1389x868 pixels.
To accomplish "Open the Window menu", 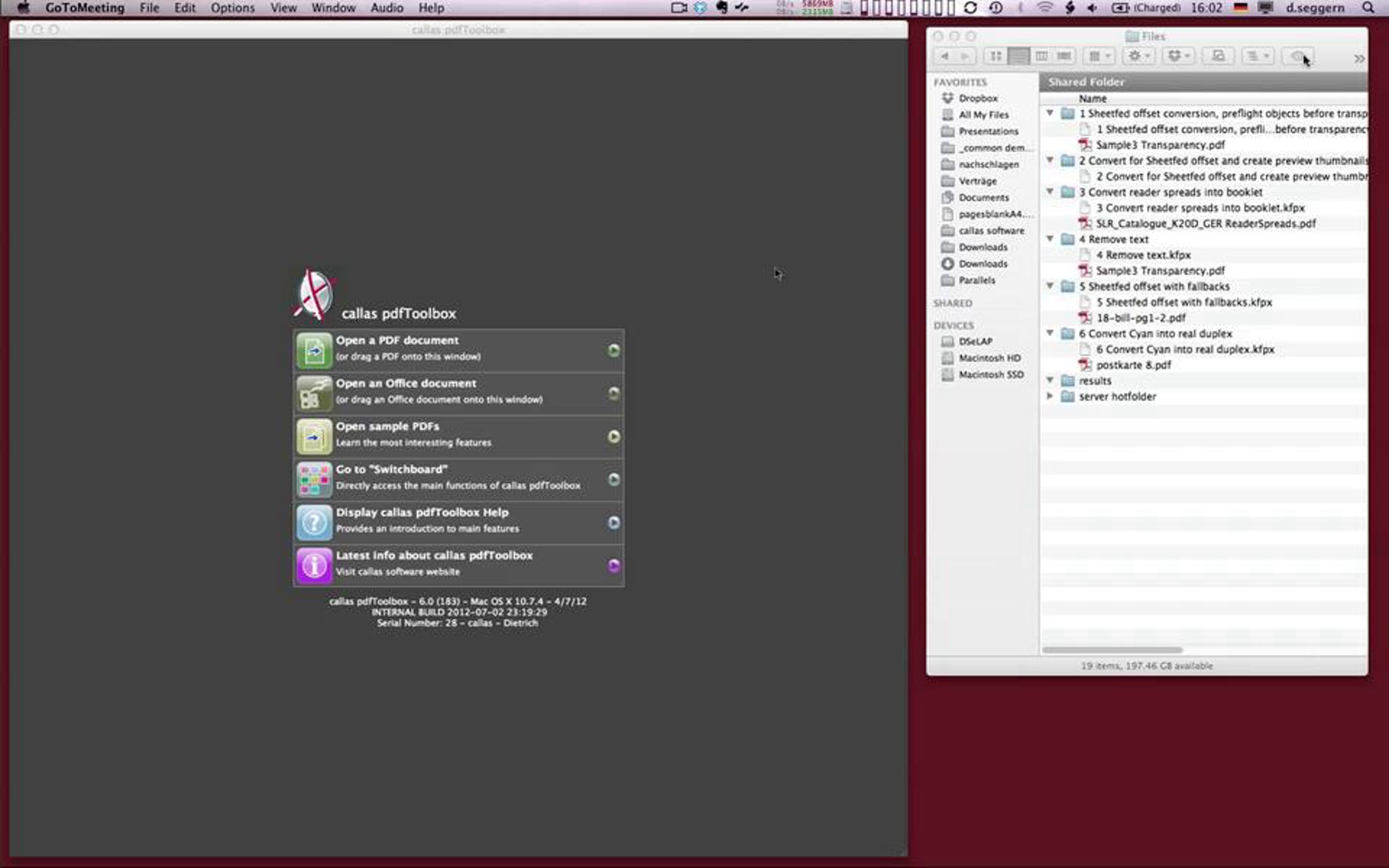I will pos(333,8).
